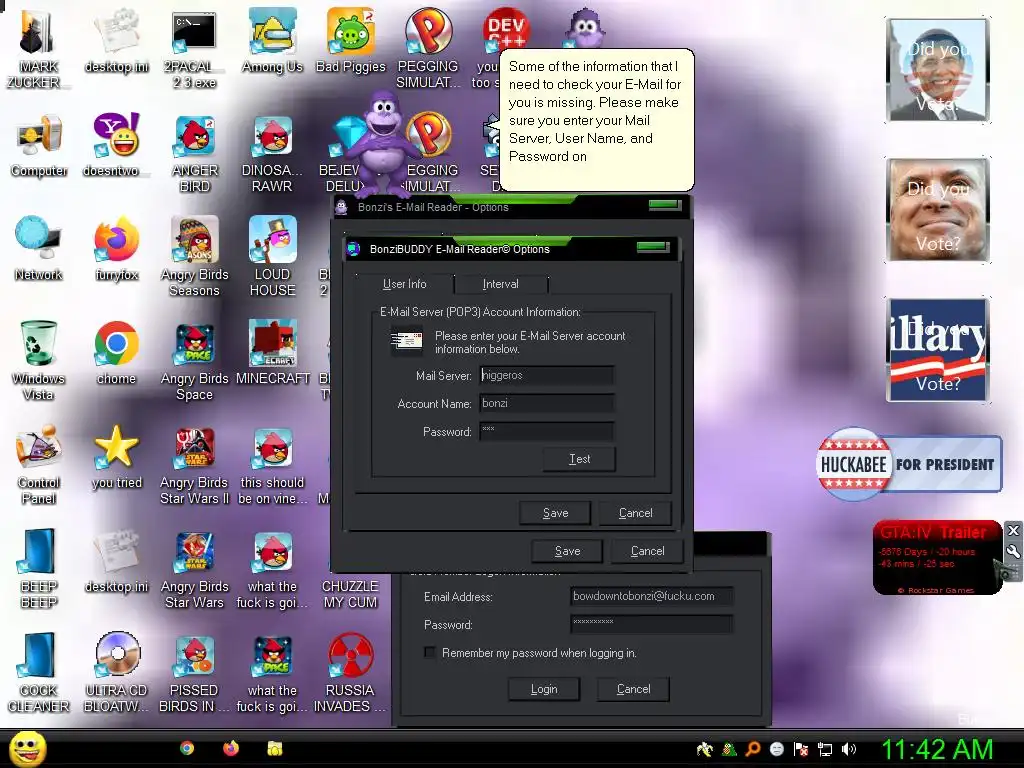Click the Email Address input field
The image size is (1024, 768).
click(x=652, y=596)
